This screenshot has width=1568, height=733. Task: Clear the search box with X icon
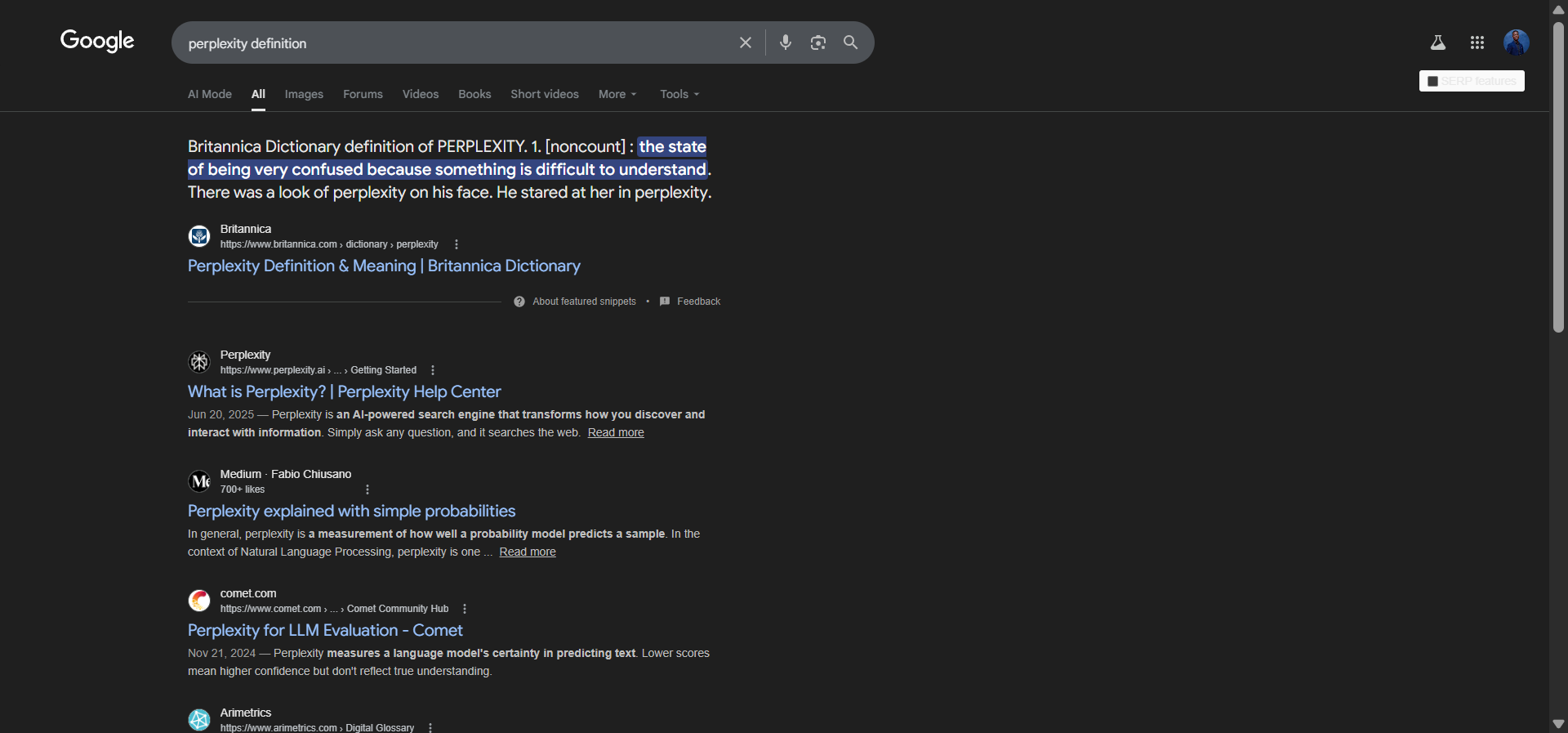click(x=746, y=42)
